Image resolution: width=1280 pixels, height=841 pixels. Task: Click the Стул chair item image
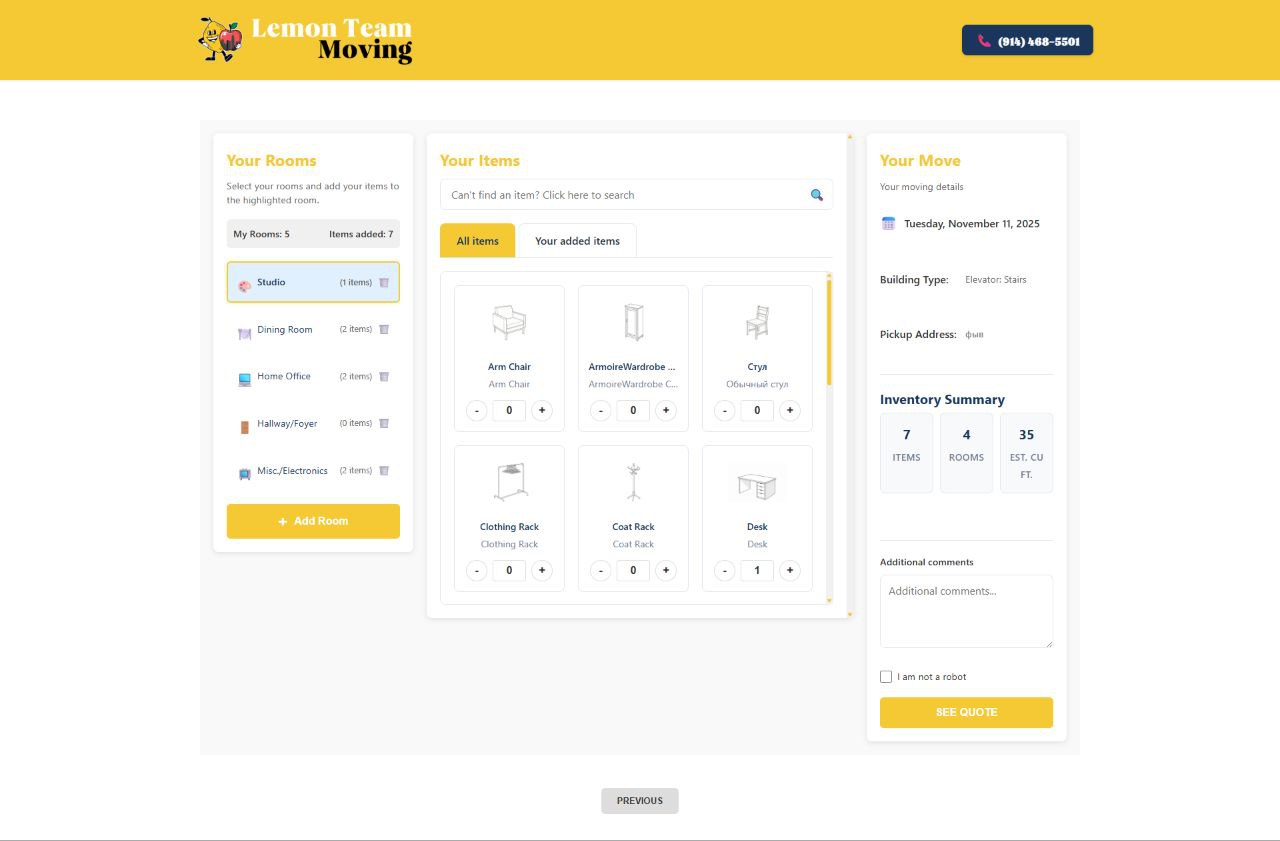[x=757, y=322]
